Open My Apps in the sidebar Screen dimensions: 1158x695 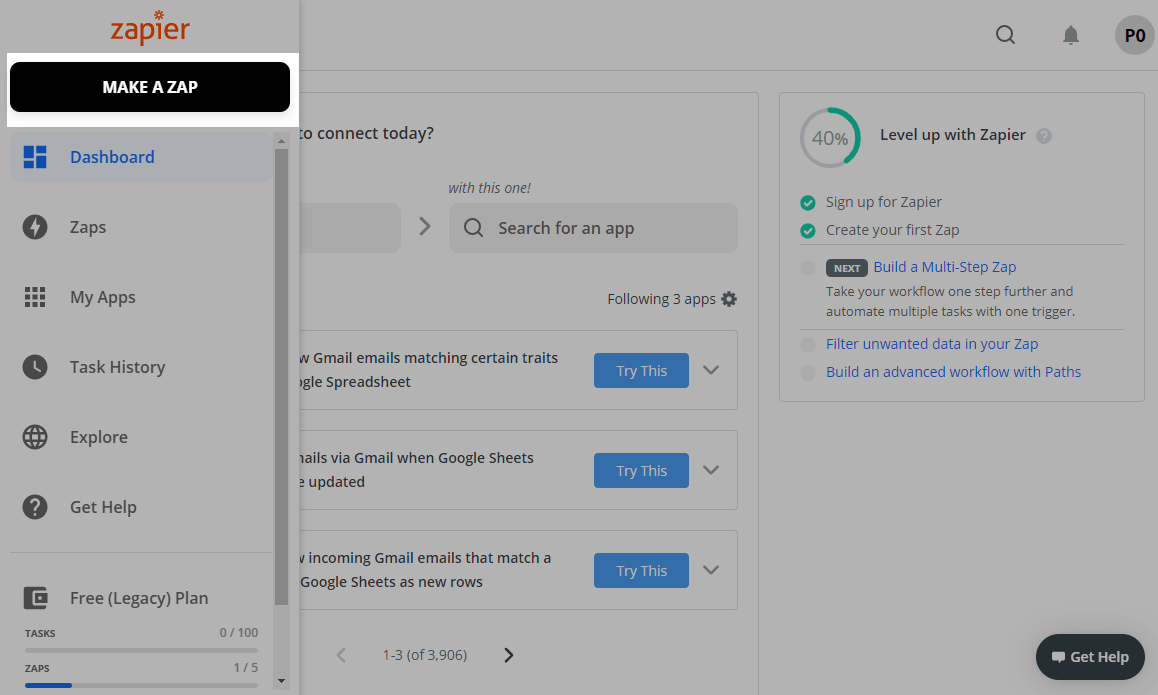click(x=102, y=297)
